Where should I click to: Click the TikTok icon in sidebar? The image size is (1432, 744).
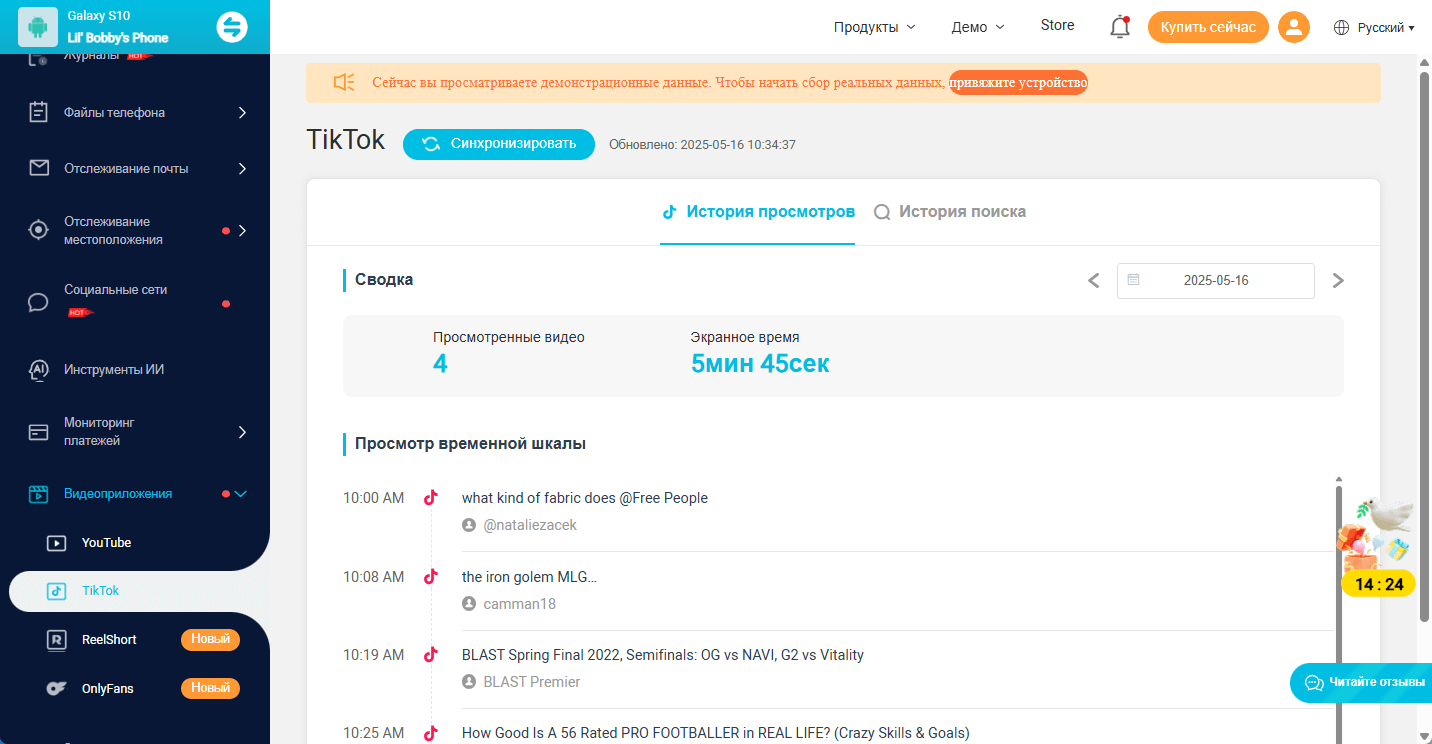pos(57,591)
